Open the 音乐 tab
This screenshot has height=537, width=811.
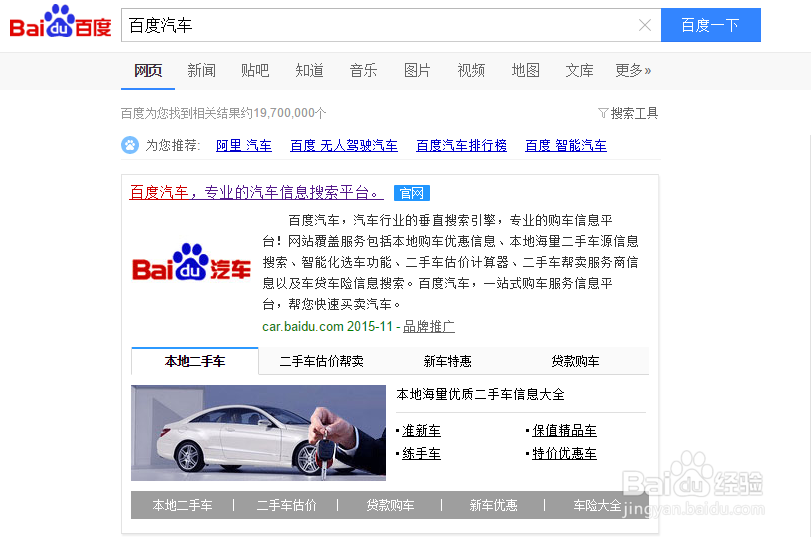363,70
